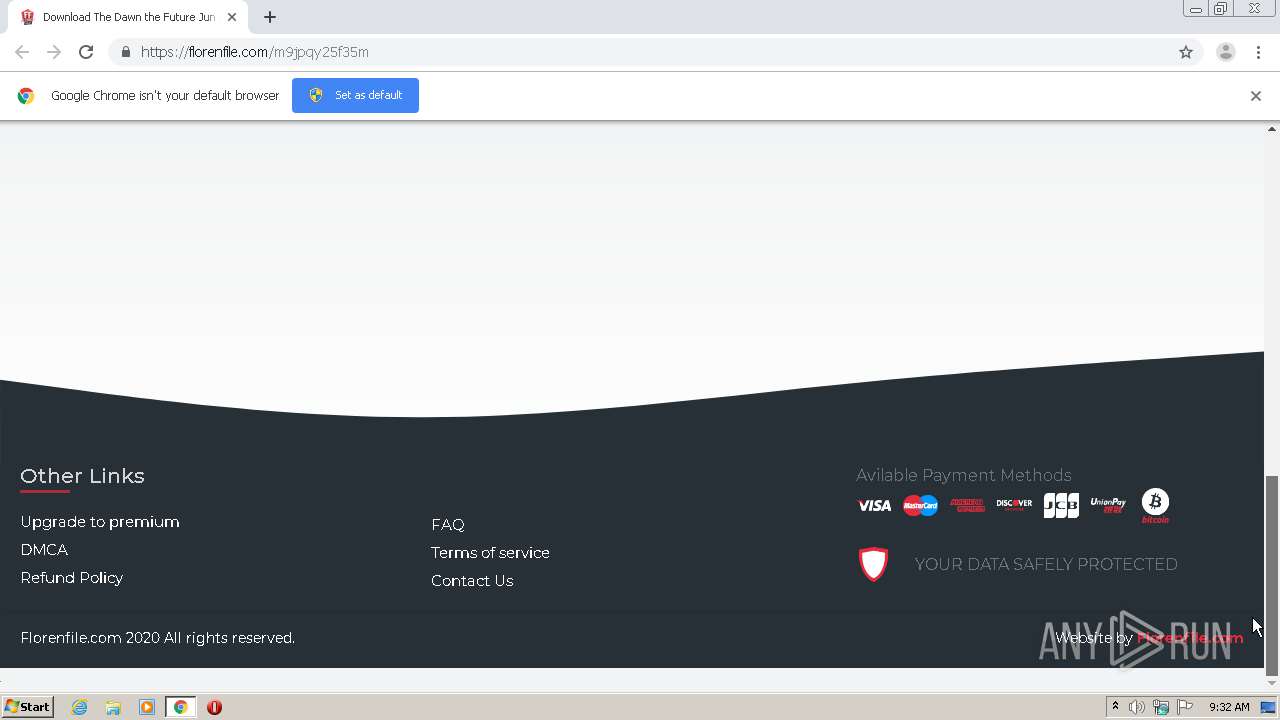Click the page scrollbar thumb
The width and height of the screenshot is (1280, 720).
click(x=1272, y=575)
